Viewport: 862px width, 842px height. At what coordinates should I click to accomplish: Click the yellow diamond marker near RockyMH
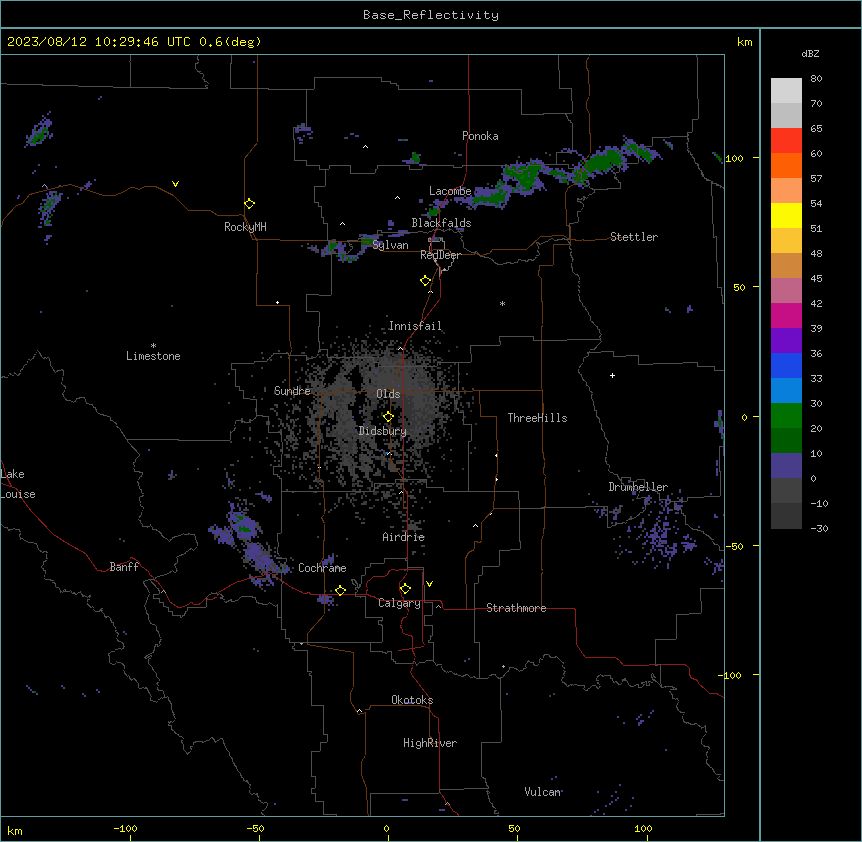click(249, 204)
